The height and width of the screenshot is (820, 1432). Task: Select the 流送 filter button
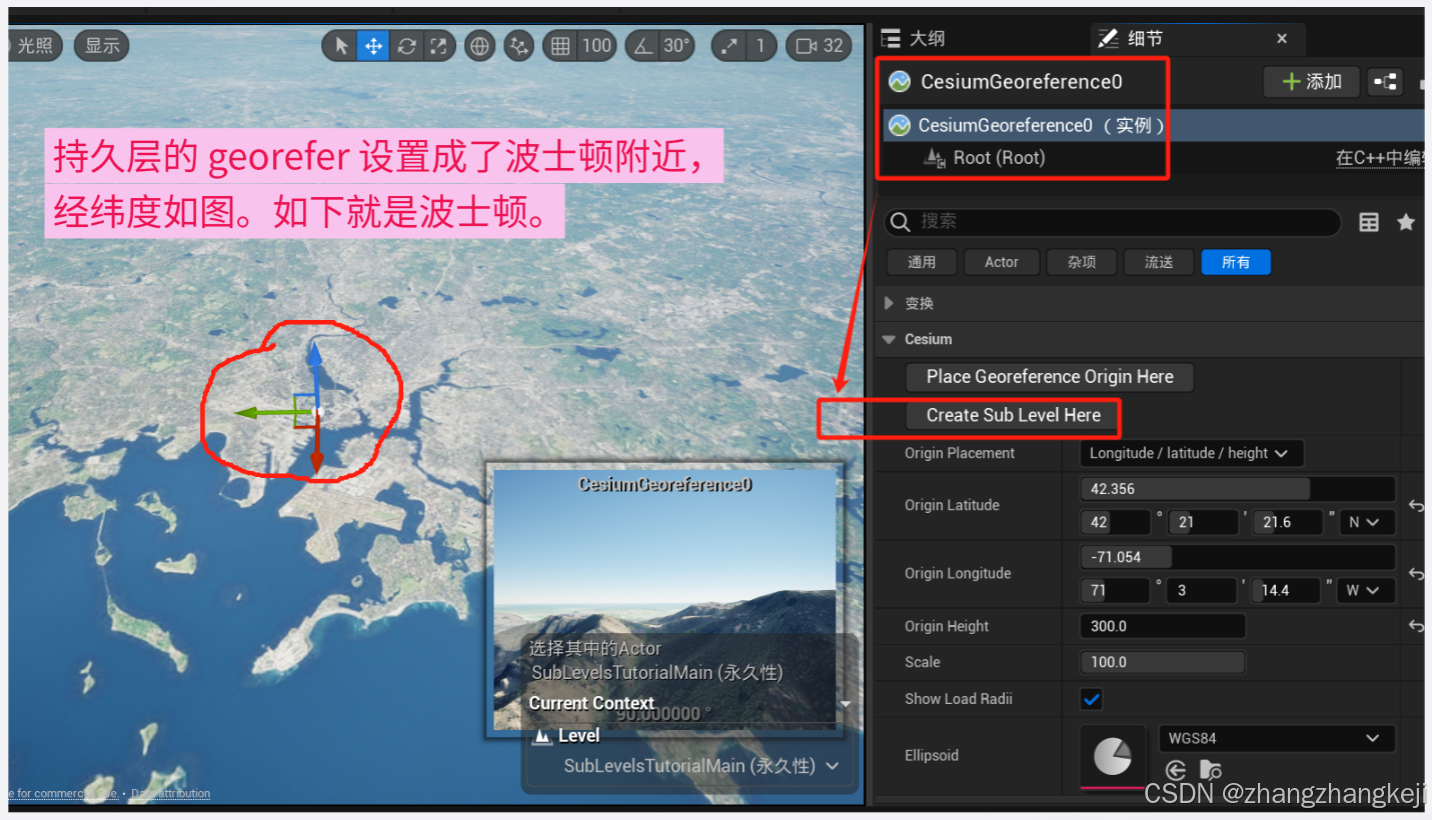pyautogui.click(x=1158, y=262)
